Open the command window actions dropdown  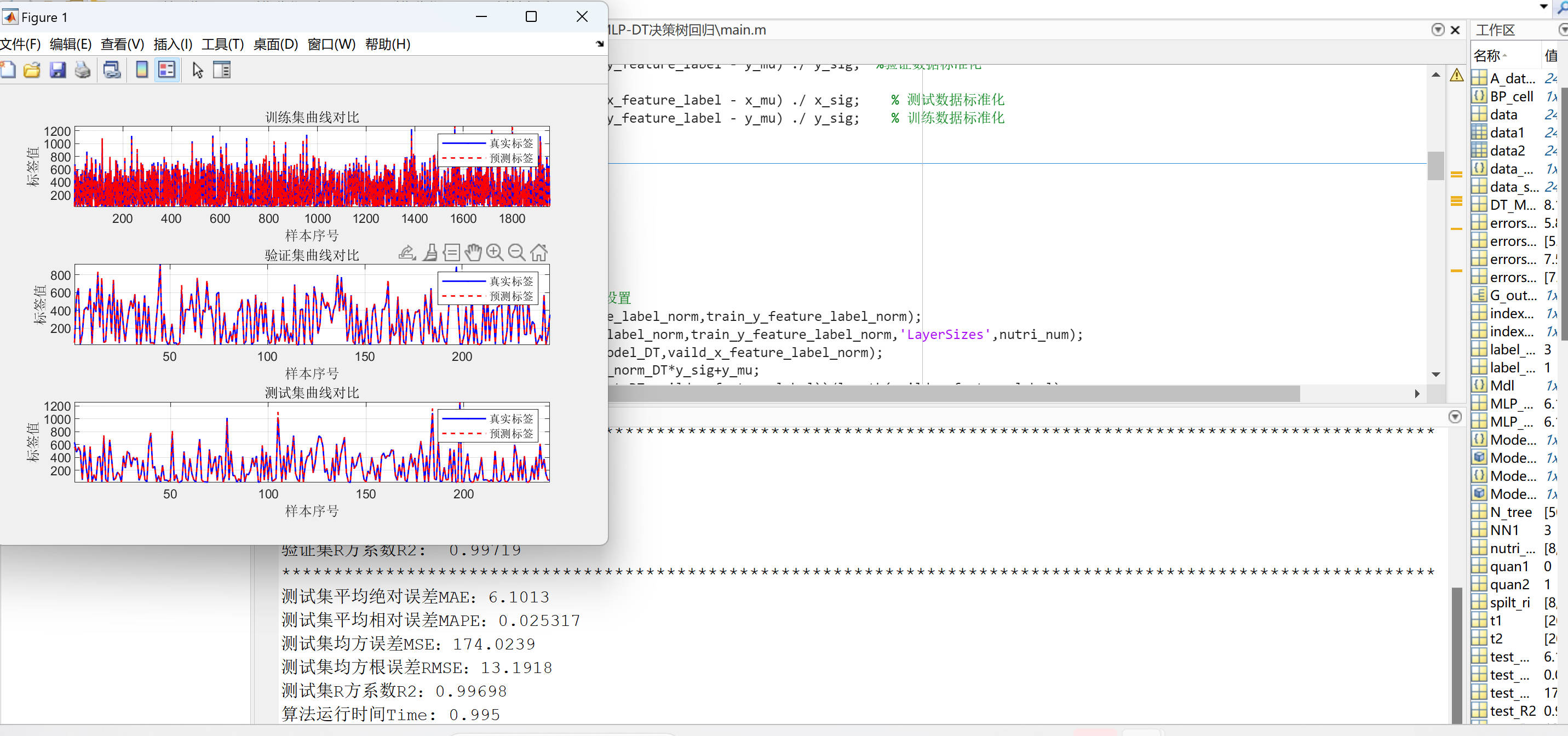[1454, 417]
